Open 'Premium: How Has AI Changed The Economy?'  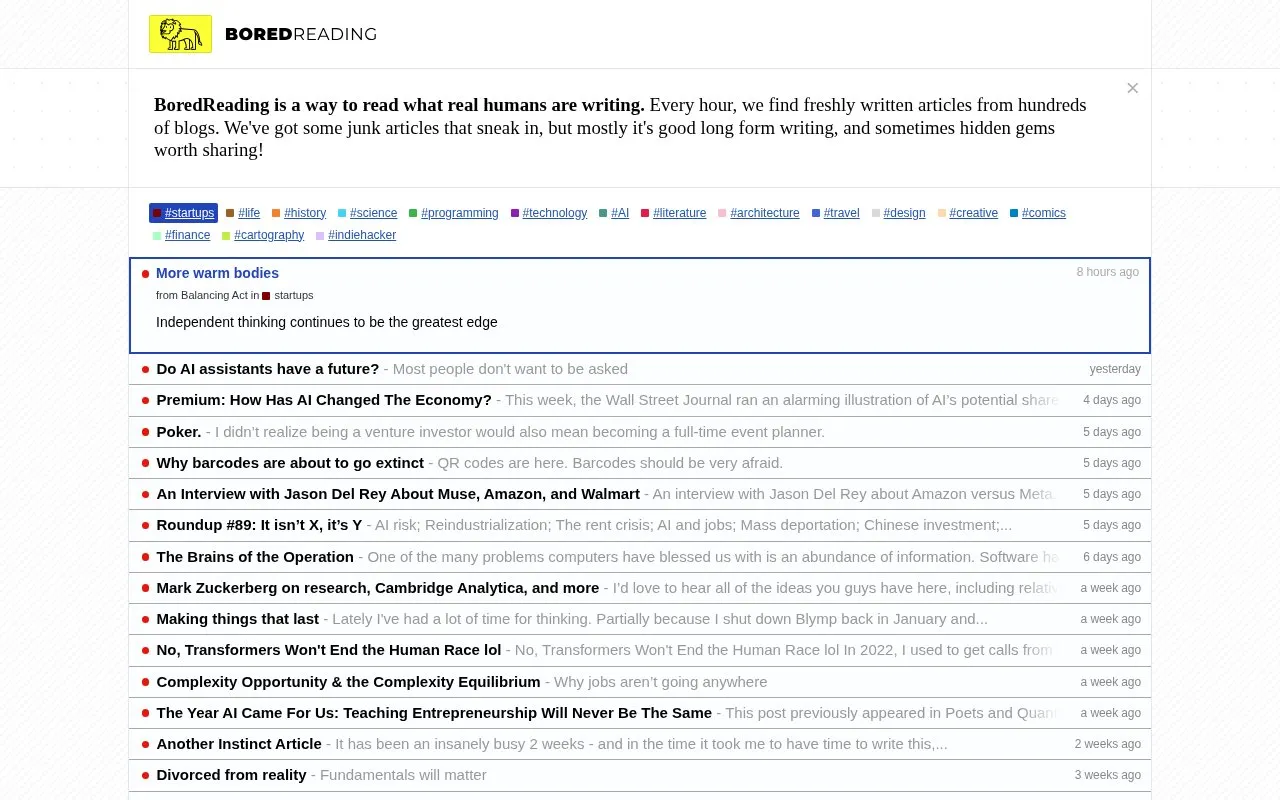[x=324, y=400]
